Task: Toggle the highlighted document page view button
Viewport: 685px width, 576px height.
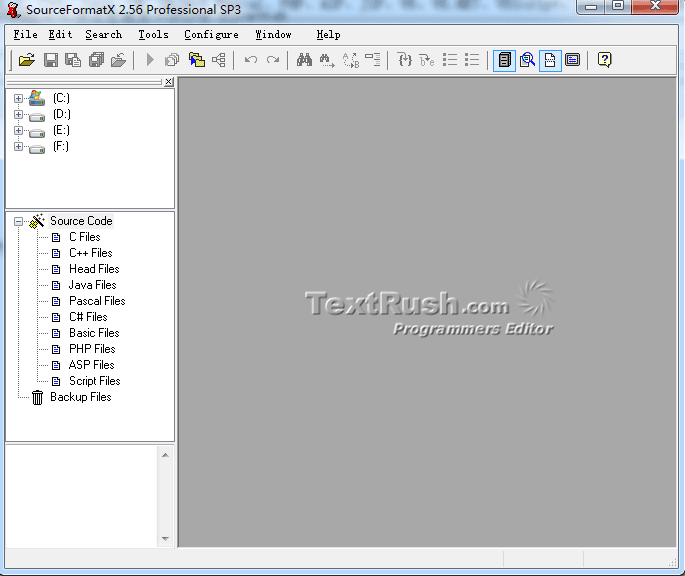Action: tap(550, 60)
